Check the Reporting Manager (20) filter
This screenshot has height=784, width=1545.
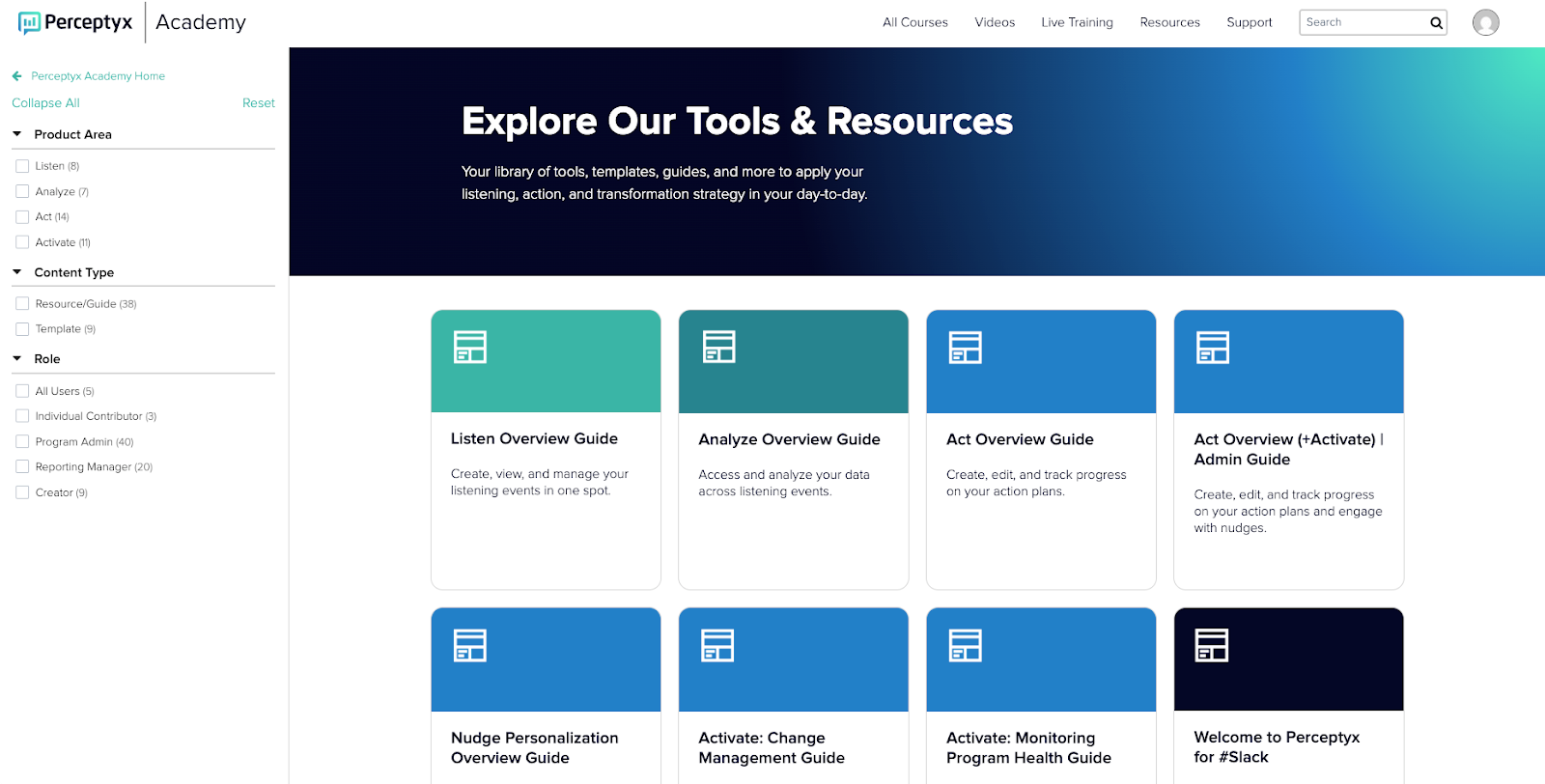coord(22,466)
